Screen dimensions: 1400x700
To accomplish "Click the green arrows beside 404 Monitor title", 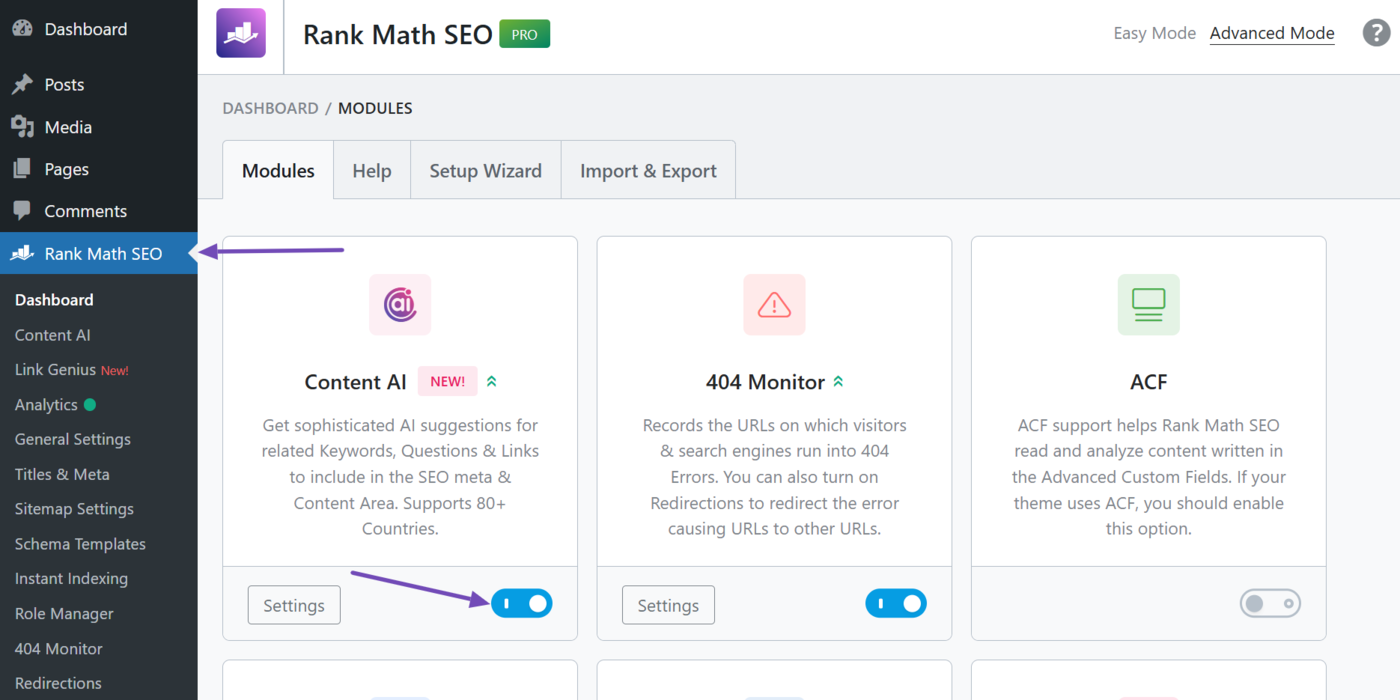I will [838, 381].
